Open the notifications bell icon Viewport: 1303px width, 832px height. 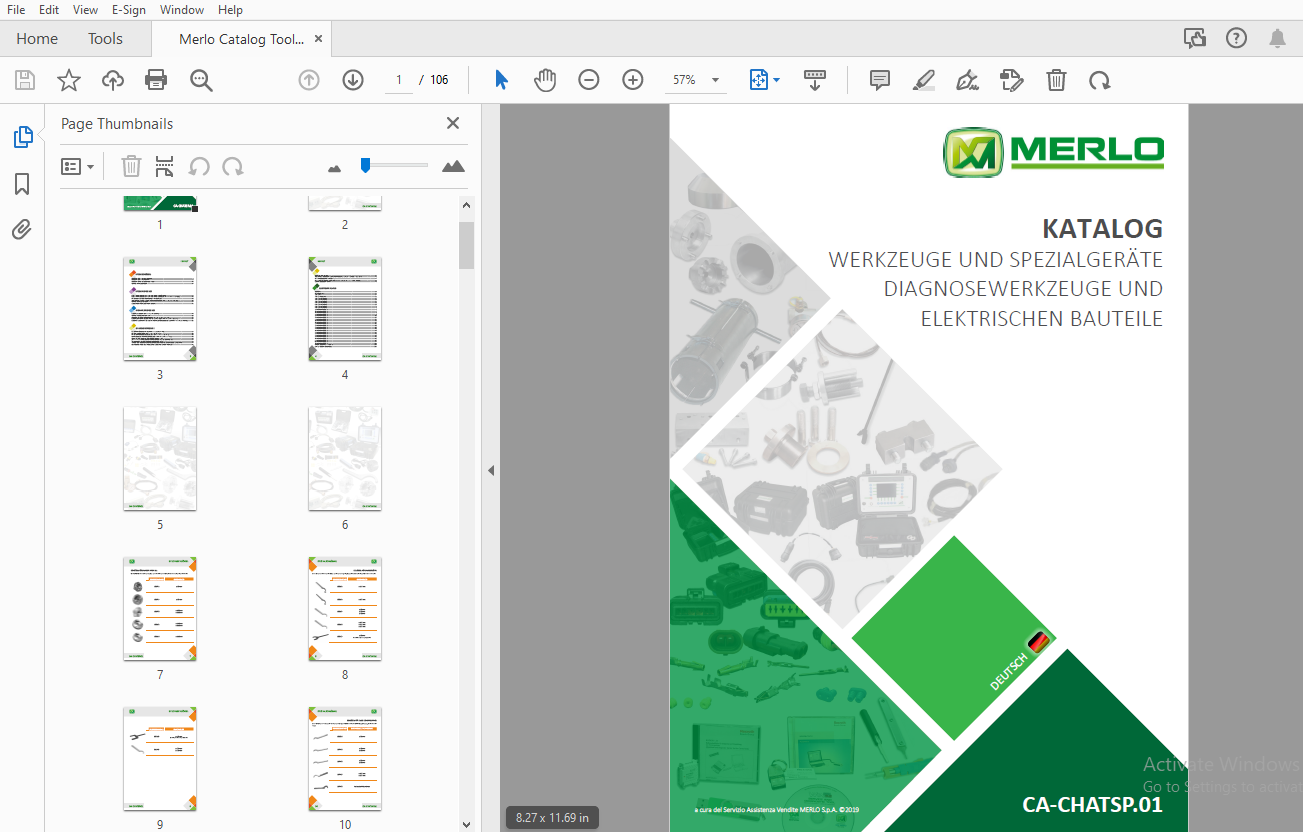[1277, 38]
